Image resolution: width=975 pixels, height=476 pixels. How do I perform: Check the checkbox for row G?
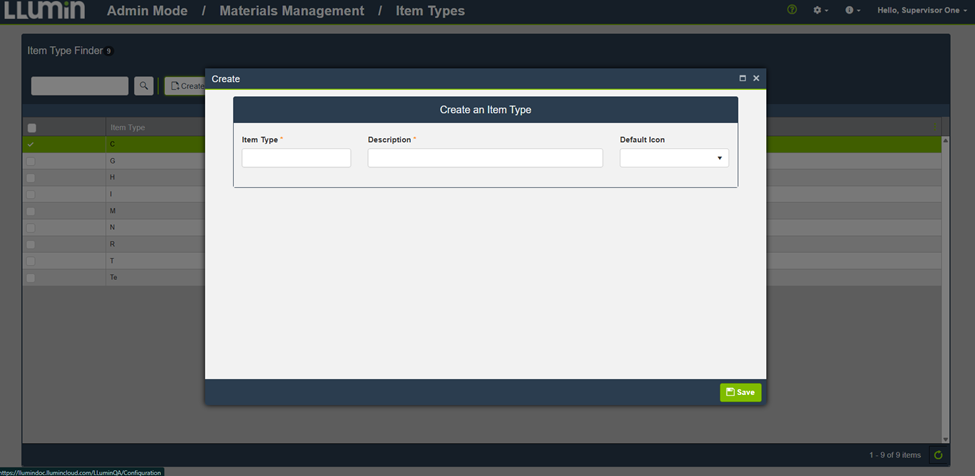tap(31, 161)
